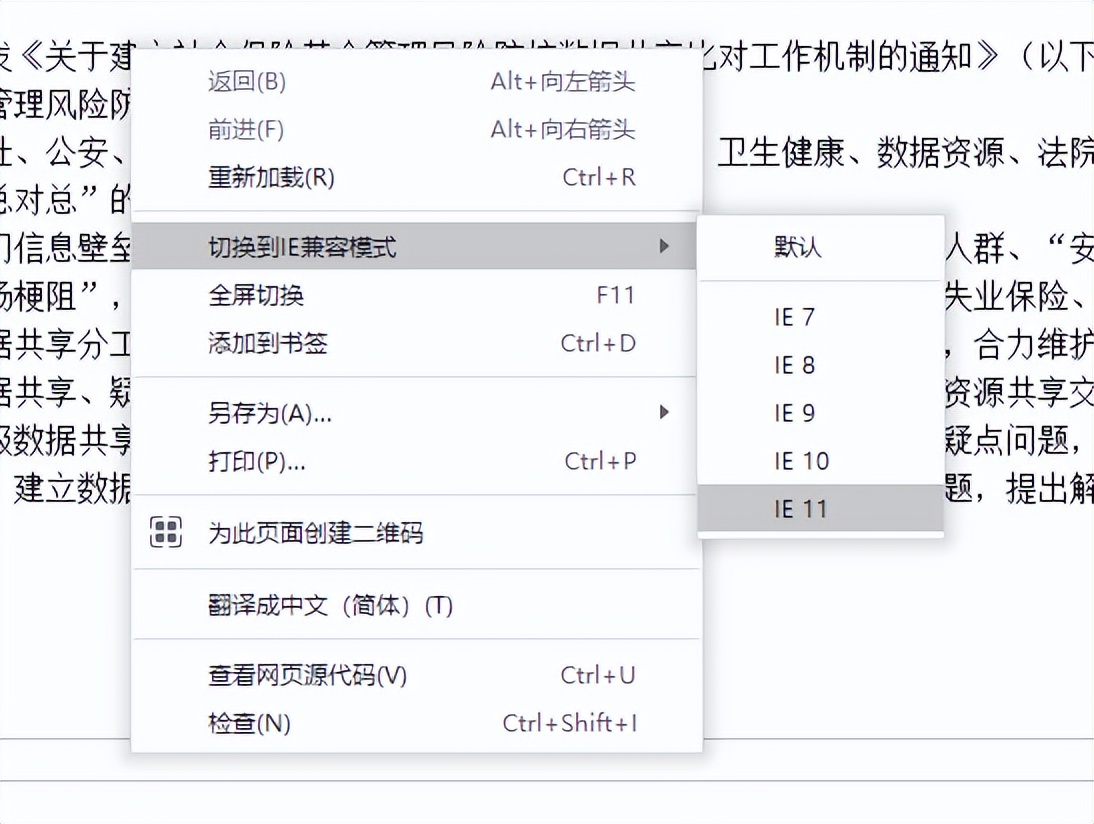Switch to IE 8 mode
Image resolution: width=1094 pixels, height=824 pixels.
click(x=795, y=365)
